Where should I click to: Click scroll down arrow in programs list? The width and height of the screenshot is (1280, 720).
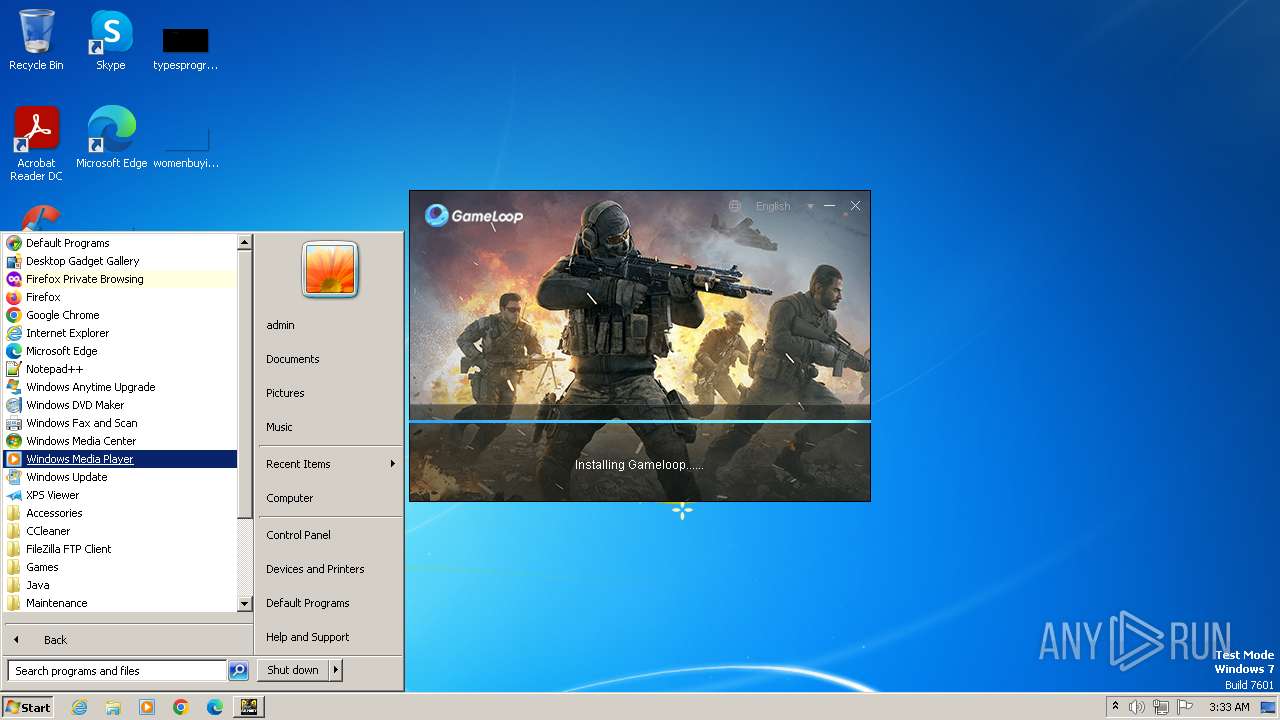click(x=245, y=604)
